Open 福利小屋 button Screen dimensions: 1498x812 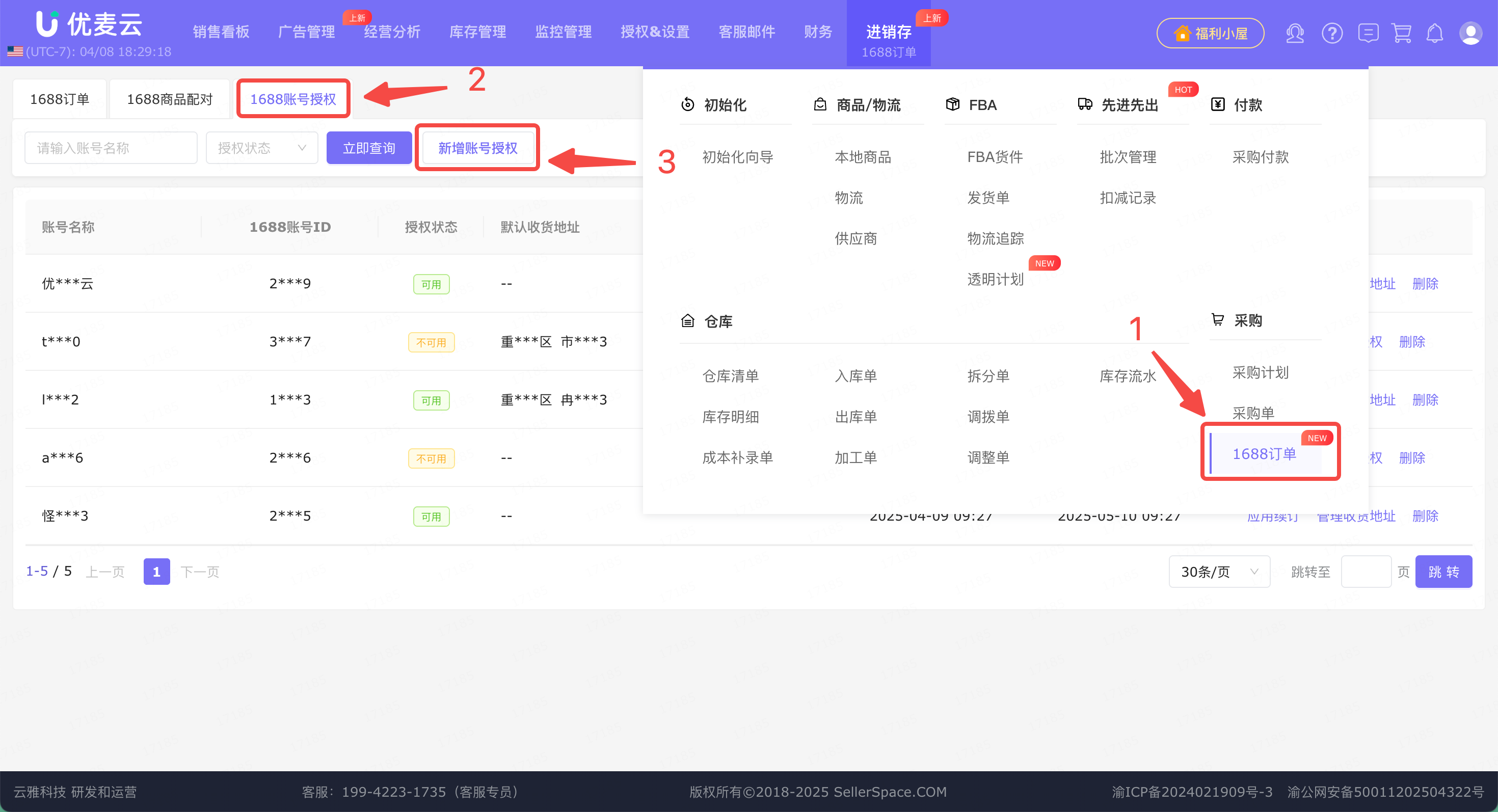(x=1210, y=33)
